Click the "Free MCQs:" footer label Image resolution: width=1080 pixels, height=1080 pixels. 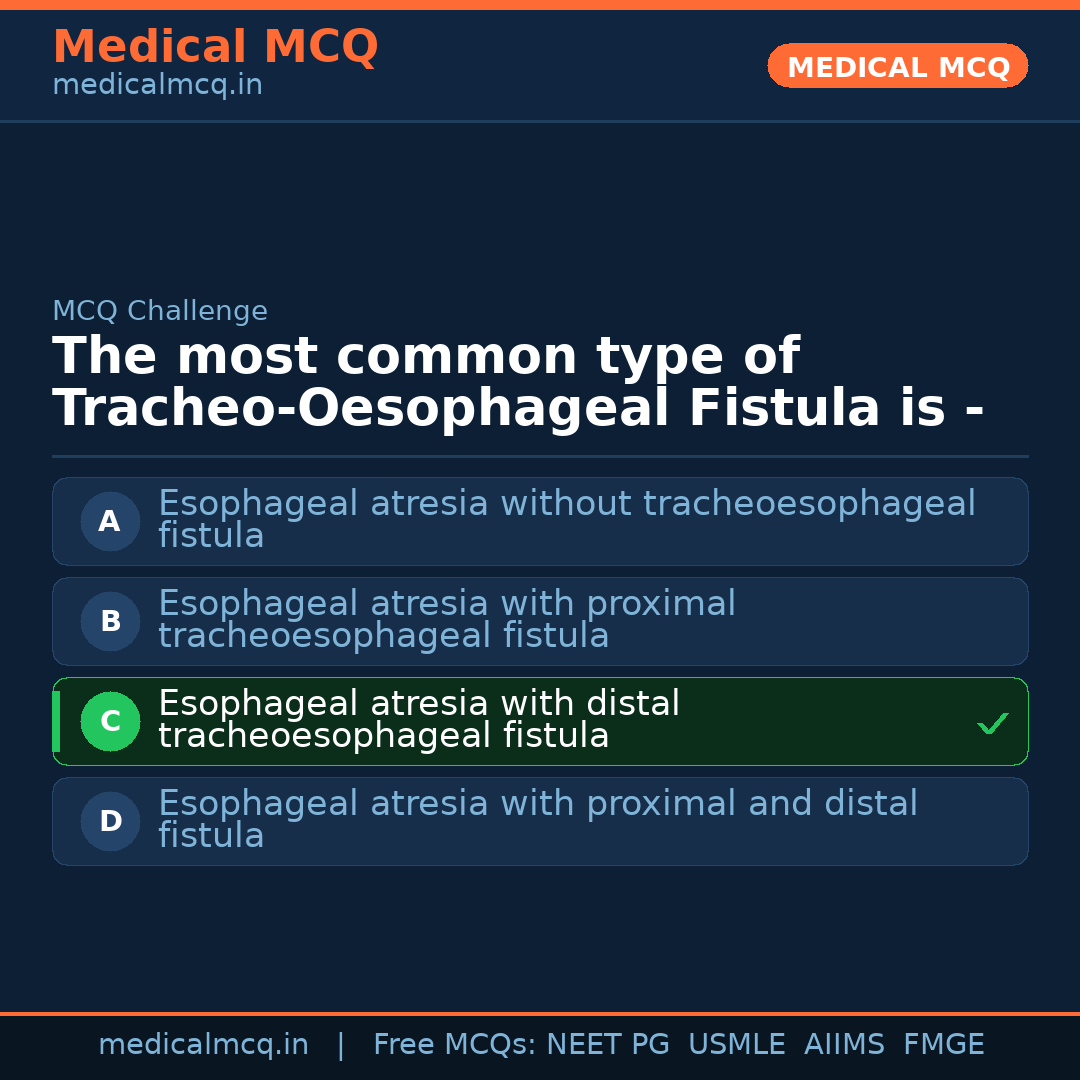pos(454,1045)
